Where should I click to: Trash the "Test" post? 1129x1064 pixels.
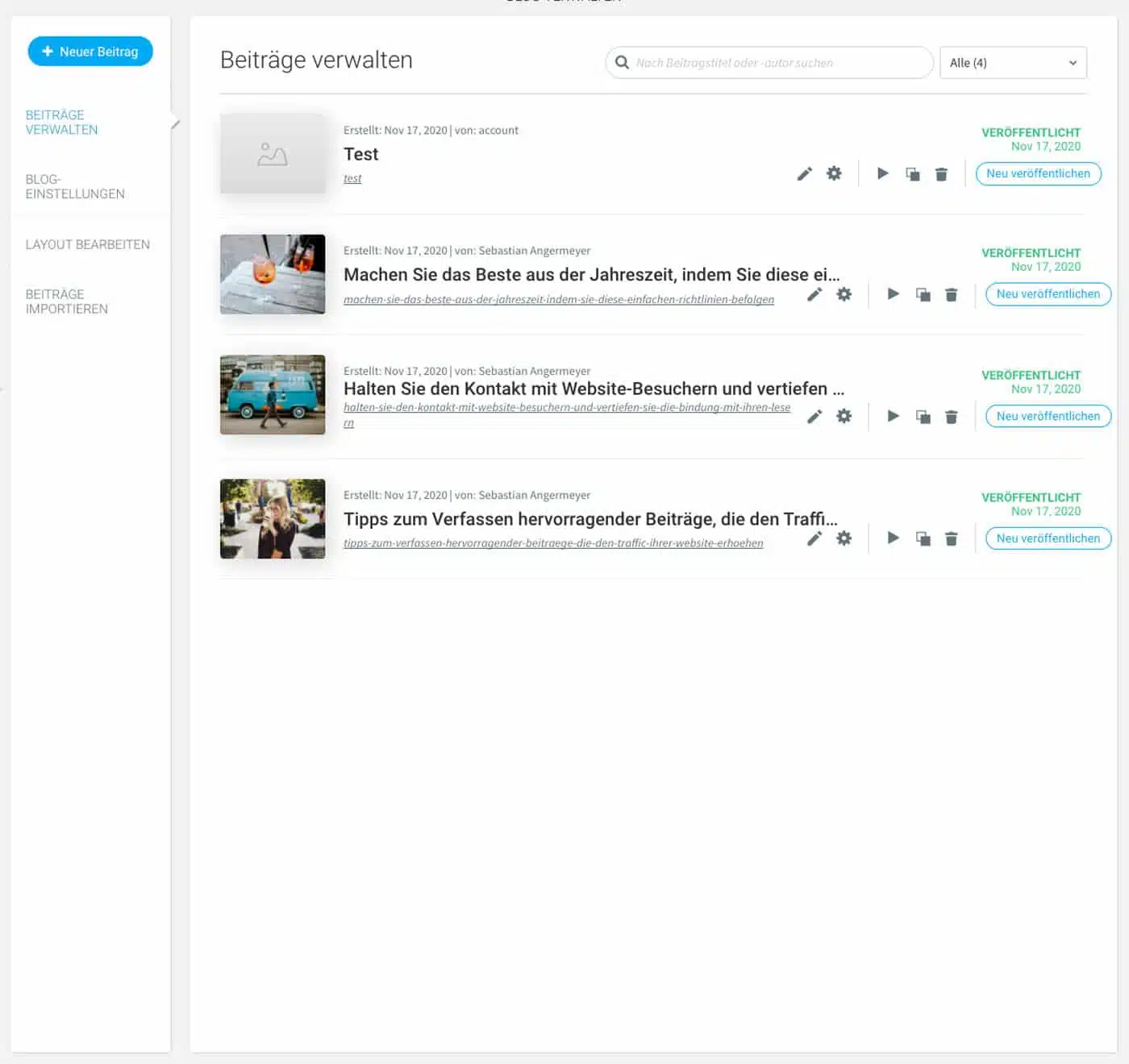(941, 173)
